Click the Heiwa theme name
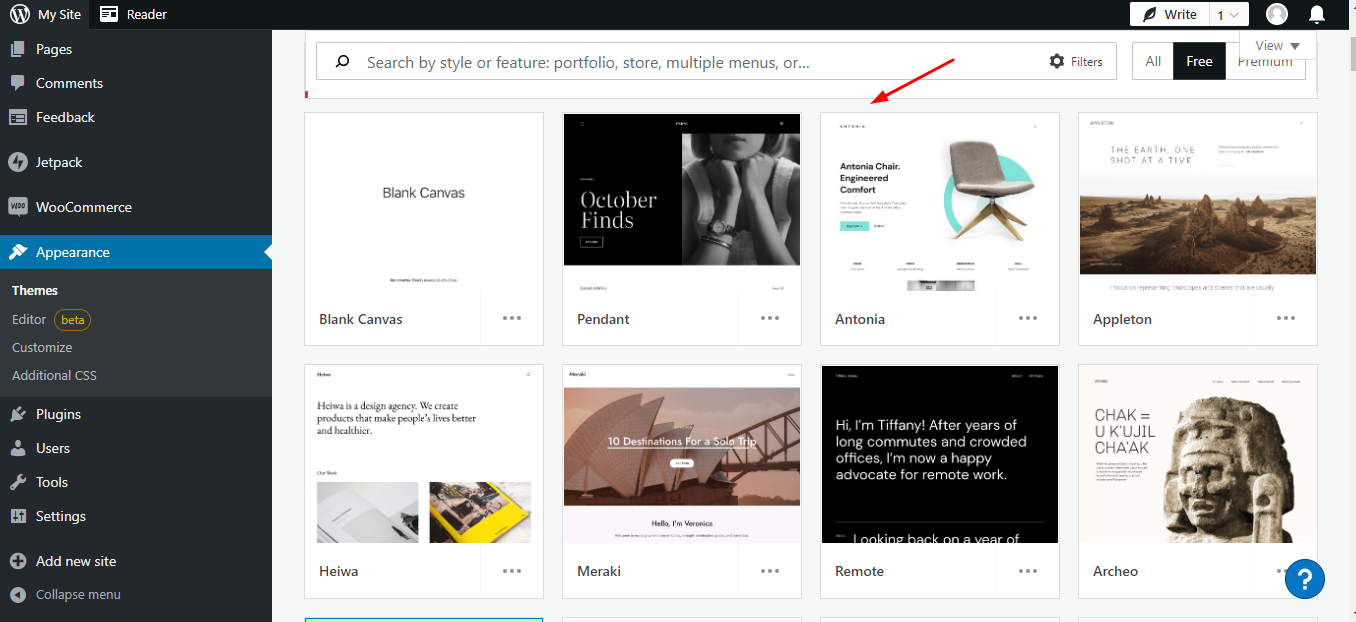 coord(338,571)
